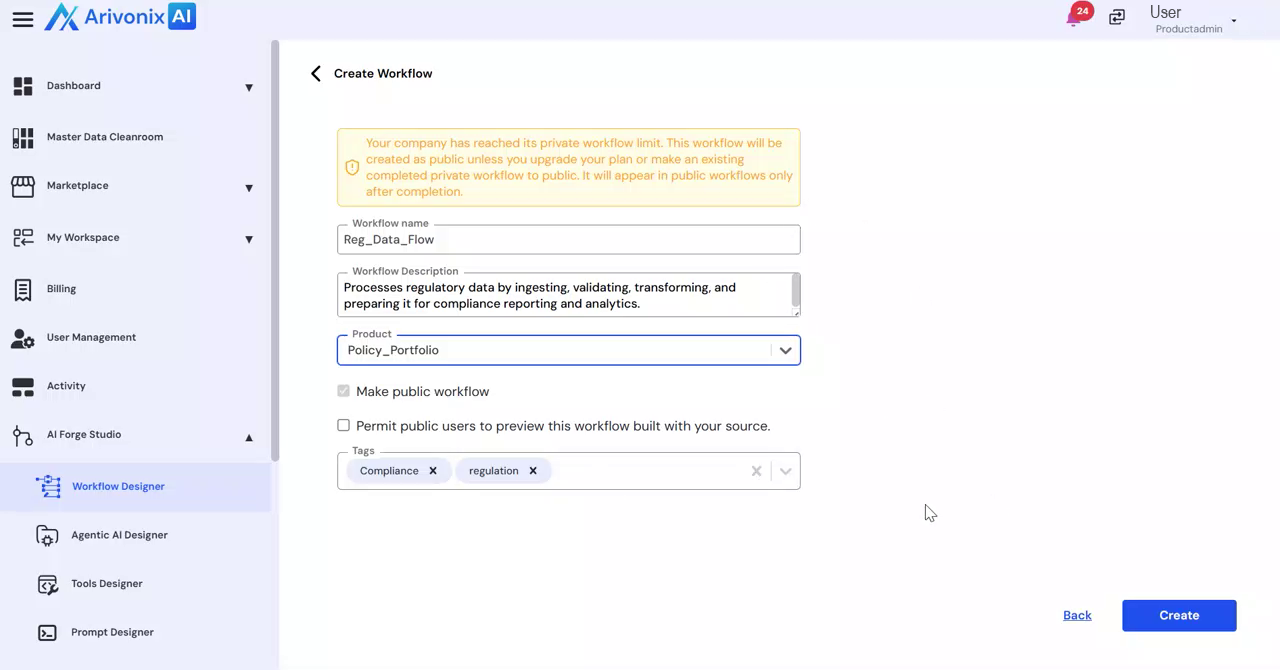The width and height of the screenshot is (1280, 670).
Task: Toggle the Make public workflow checkbox
Action: tap(344, 391)
